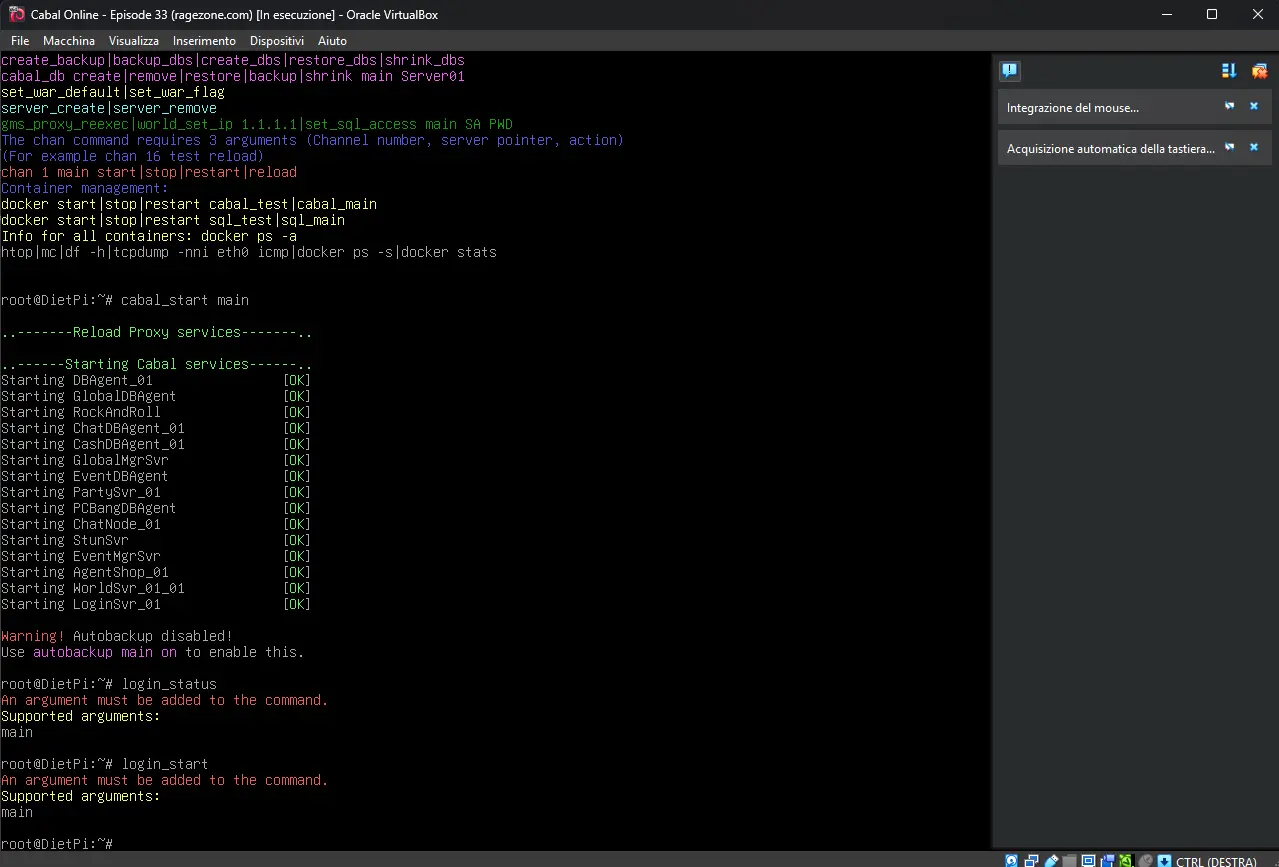Click 'chan 1 main start|stop|restart|reload' line
Viewport: 1279px width, 867px height.
(x=149, y=172)
